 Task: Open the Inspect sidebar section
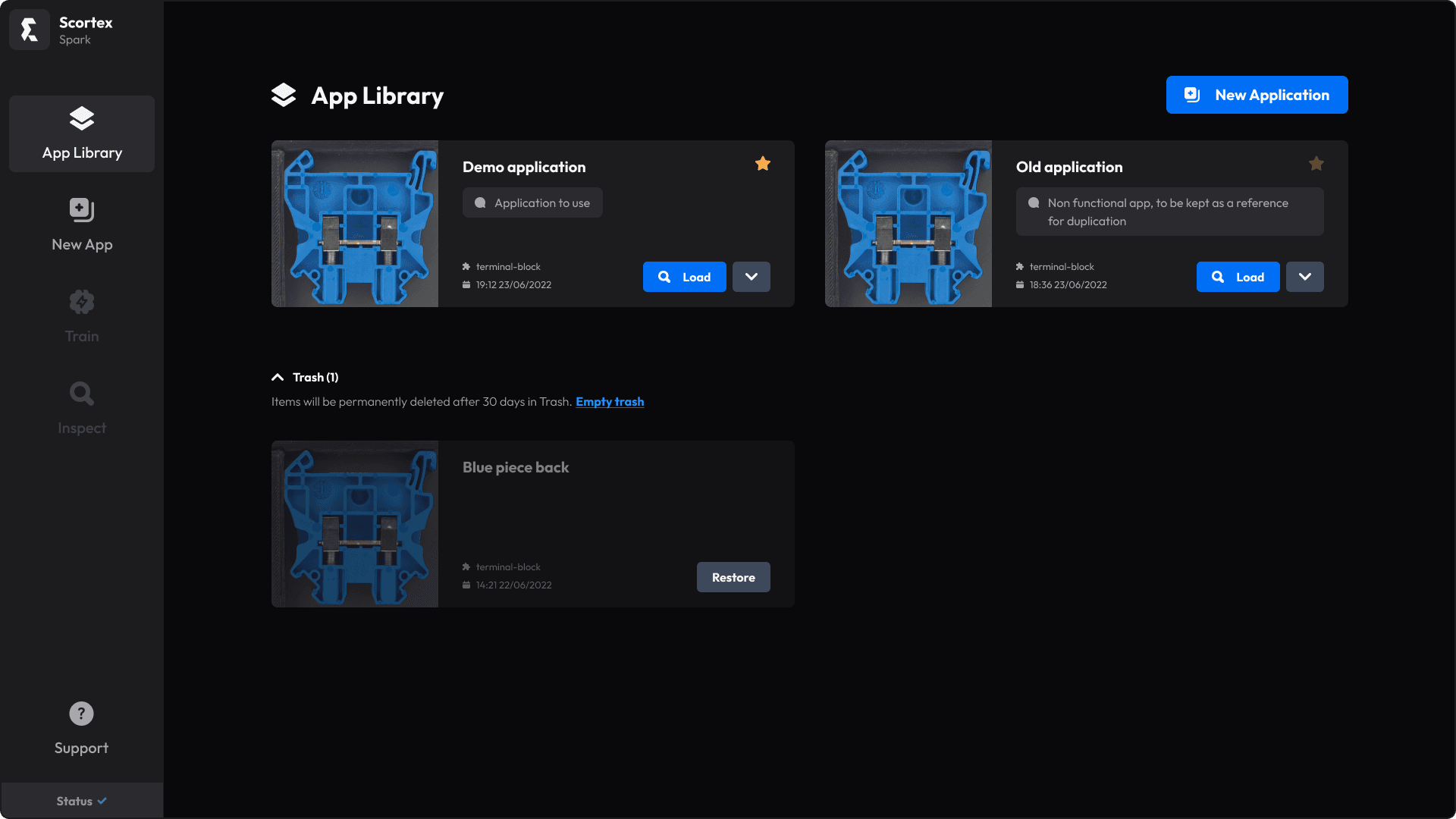[x=82, y=408]
